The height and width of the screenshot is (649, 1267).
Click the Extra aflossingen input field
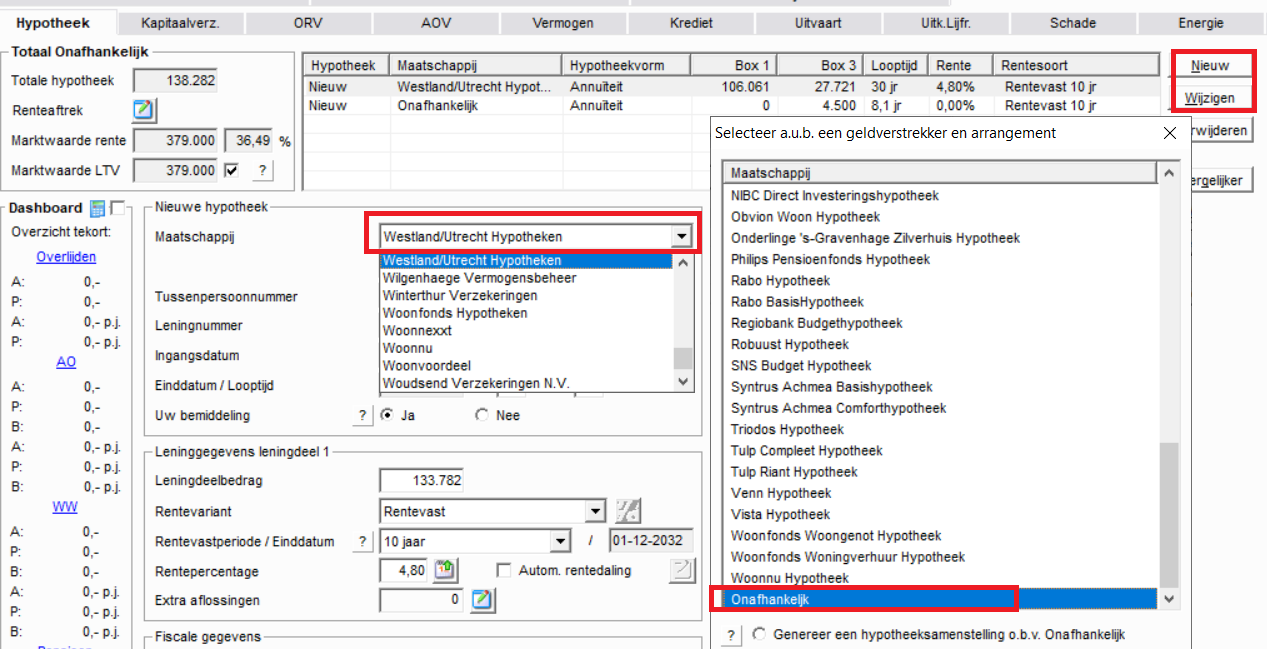(423, 600)
